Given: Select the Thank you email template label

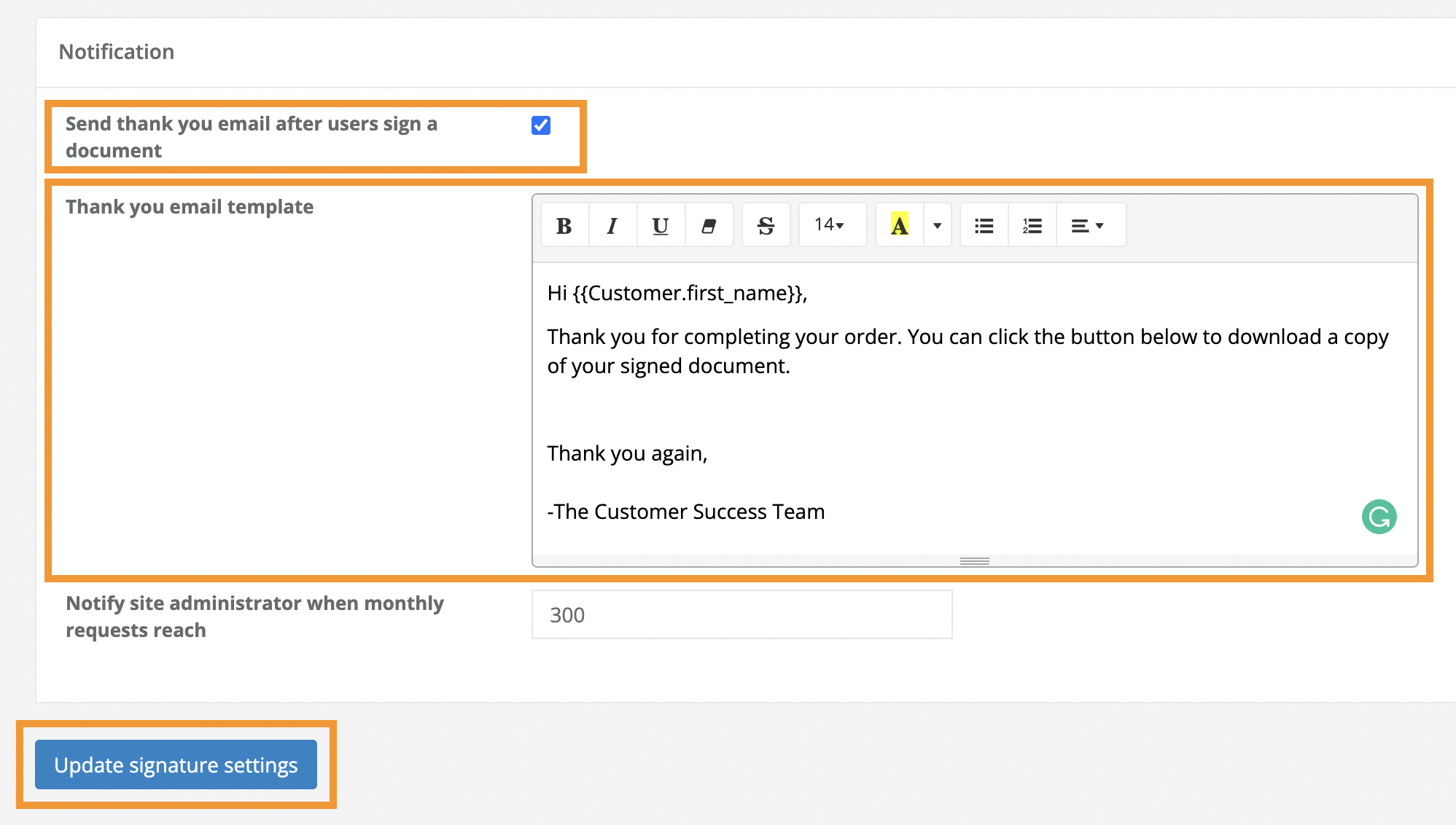Looking at the screenshot, I should (189, 206).
